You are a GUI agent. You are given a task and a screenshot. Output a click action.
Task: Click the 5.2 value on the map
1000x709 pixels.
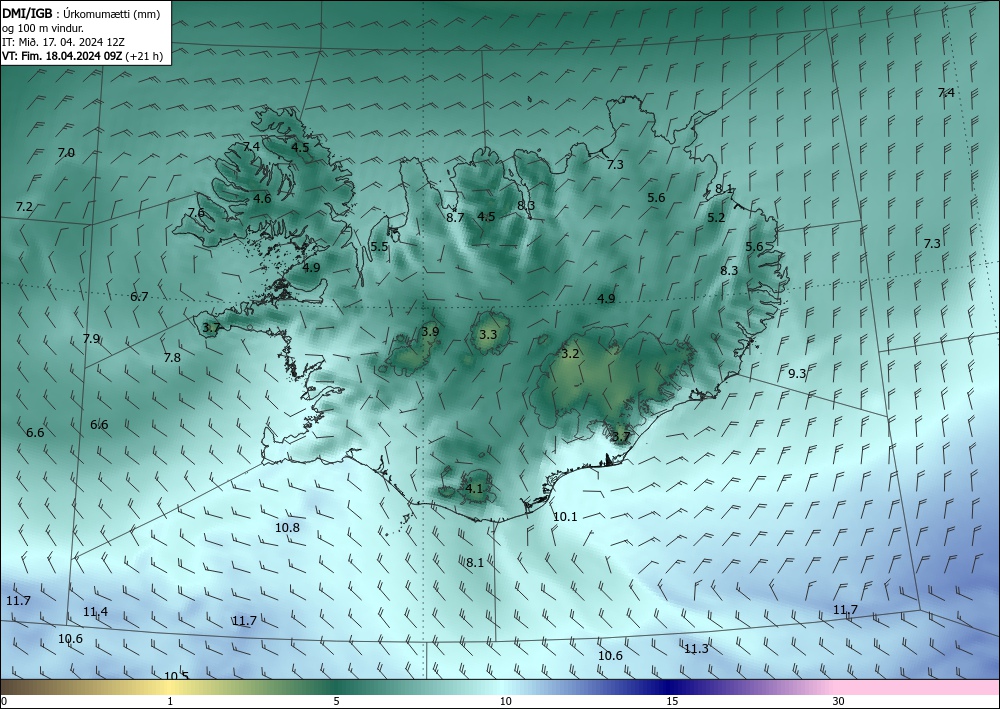(716, 217)
